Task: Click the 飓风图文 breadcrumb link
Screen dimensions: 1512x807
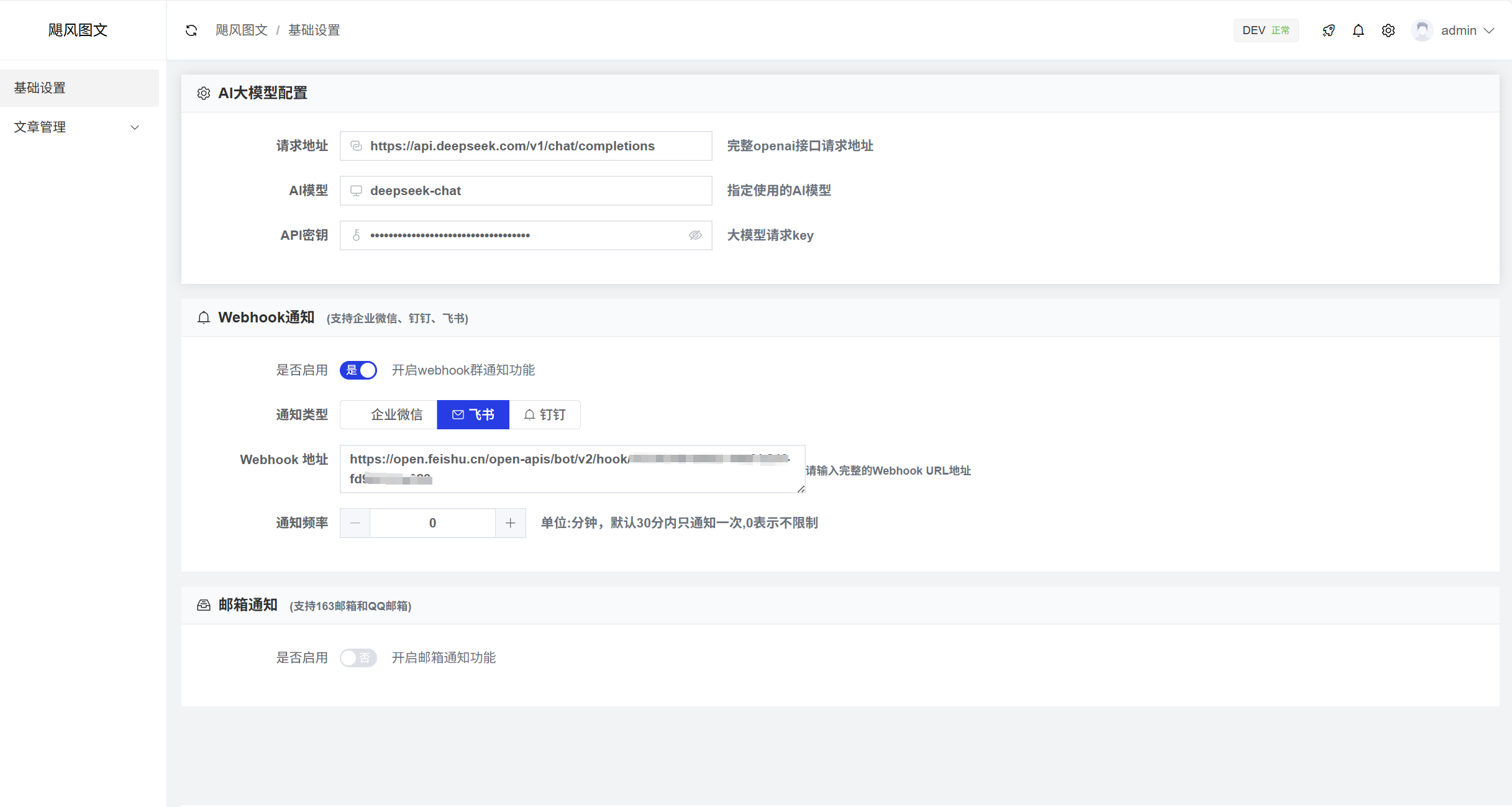Action: (x=242, y=30)
